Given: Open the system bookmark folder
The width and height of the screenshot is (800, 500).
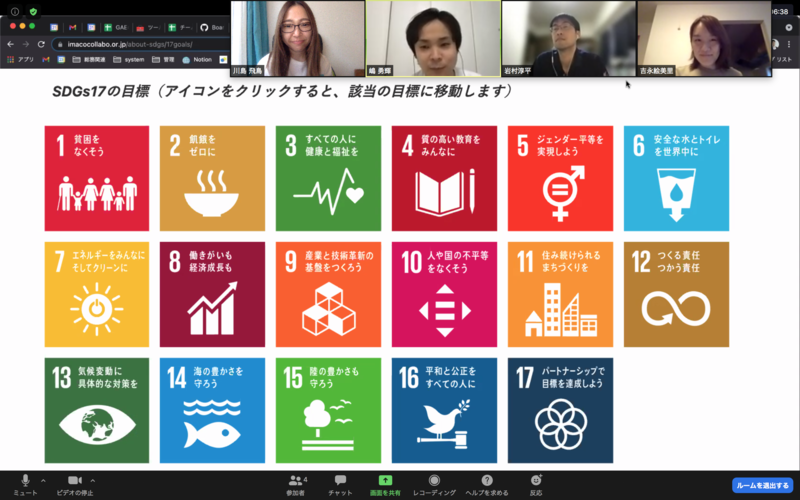Looking at the screenshot, I should [x=129, y=60].
